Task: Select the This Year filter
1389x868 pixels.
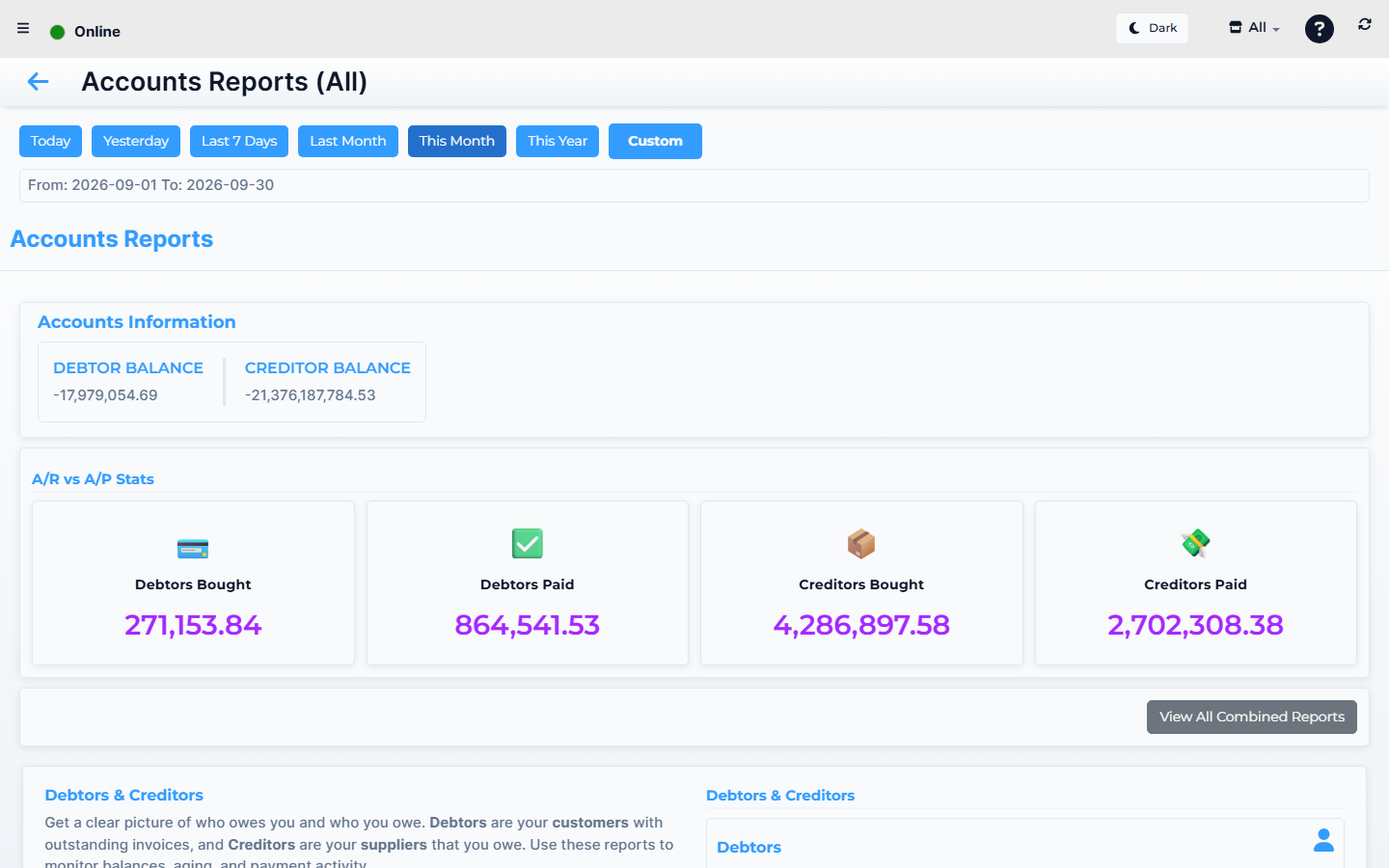Action: pyautogui.click(x=558, y=141)
